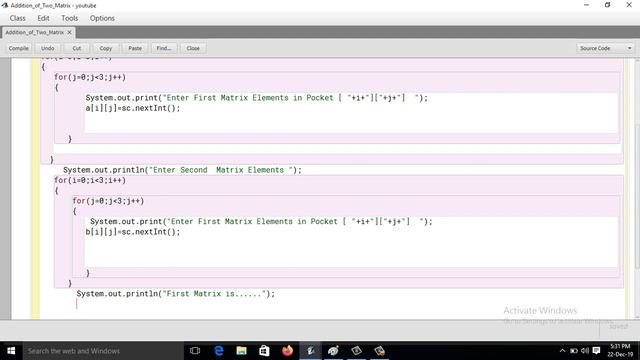This screenshot has width=640, height=360.
Task: Open File Explorer from the taskbar
Action: click(242, 351)
